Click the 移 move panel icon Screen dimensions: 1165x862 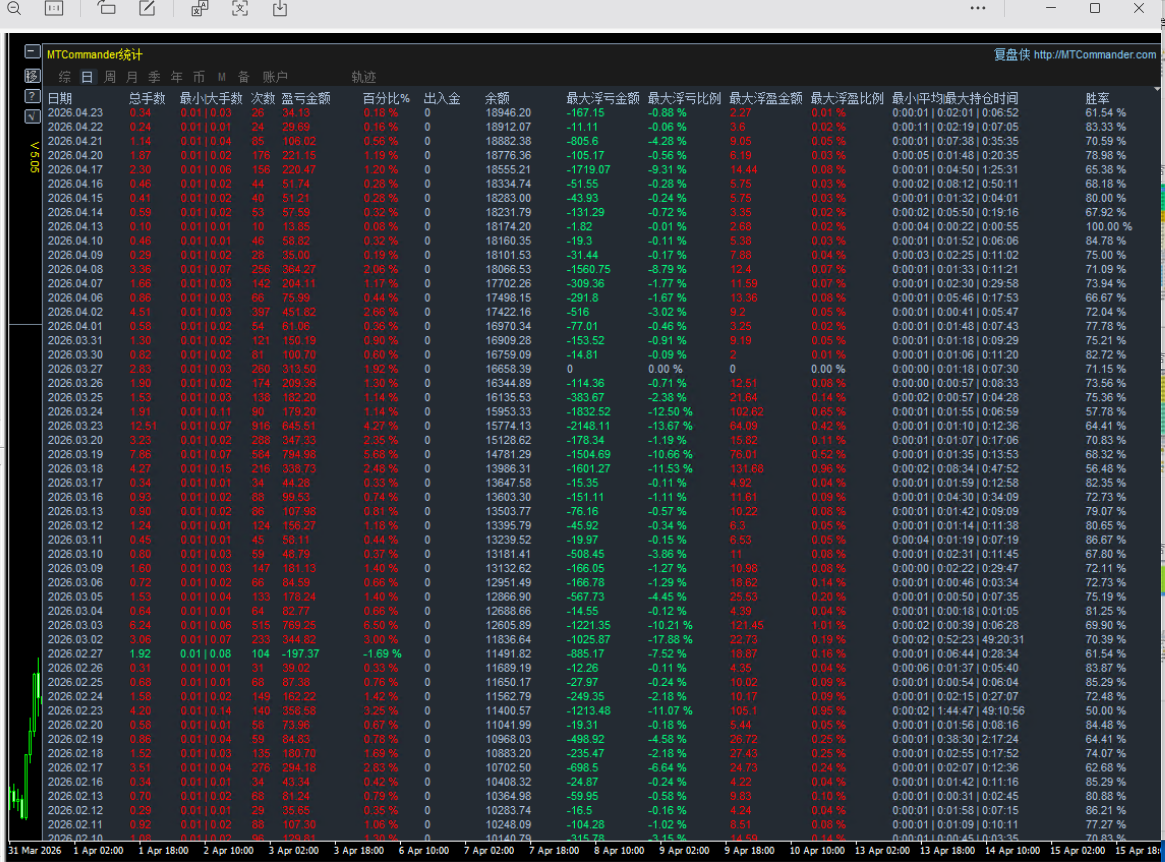point(32,75)
